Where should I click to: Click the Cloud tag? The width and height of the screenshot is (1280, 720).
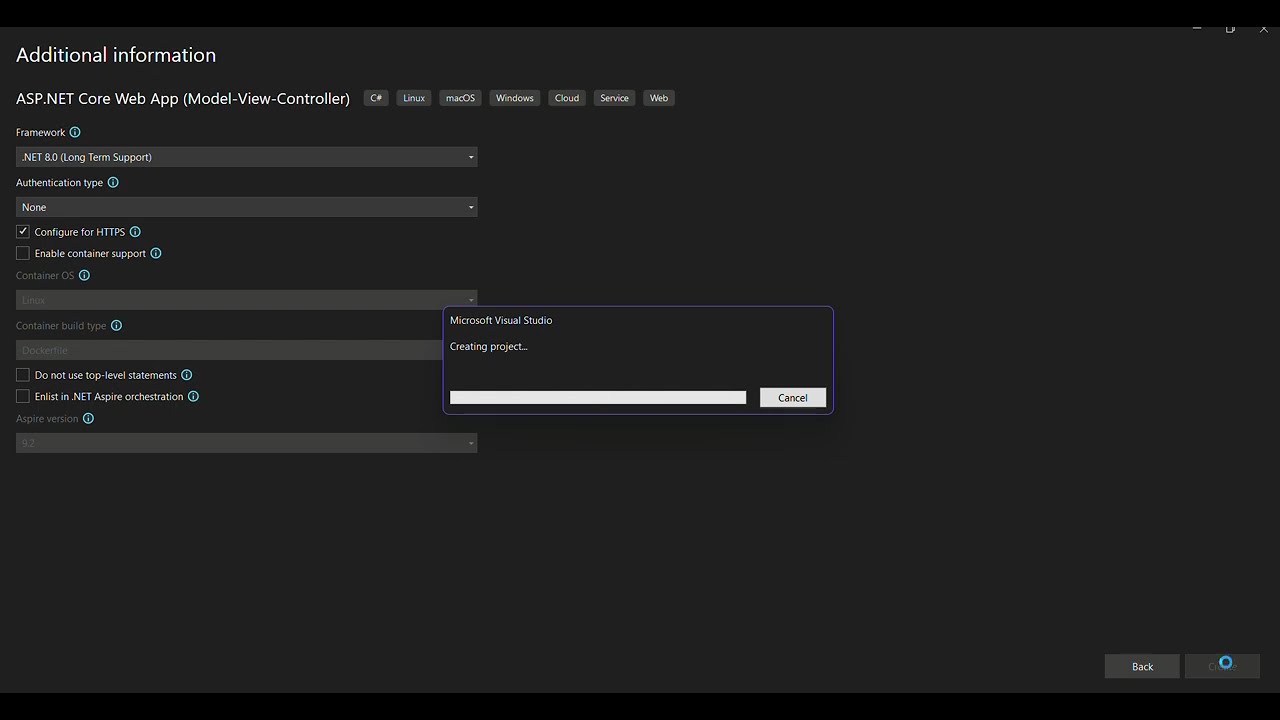567,98
